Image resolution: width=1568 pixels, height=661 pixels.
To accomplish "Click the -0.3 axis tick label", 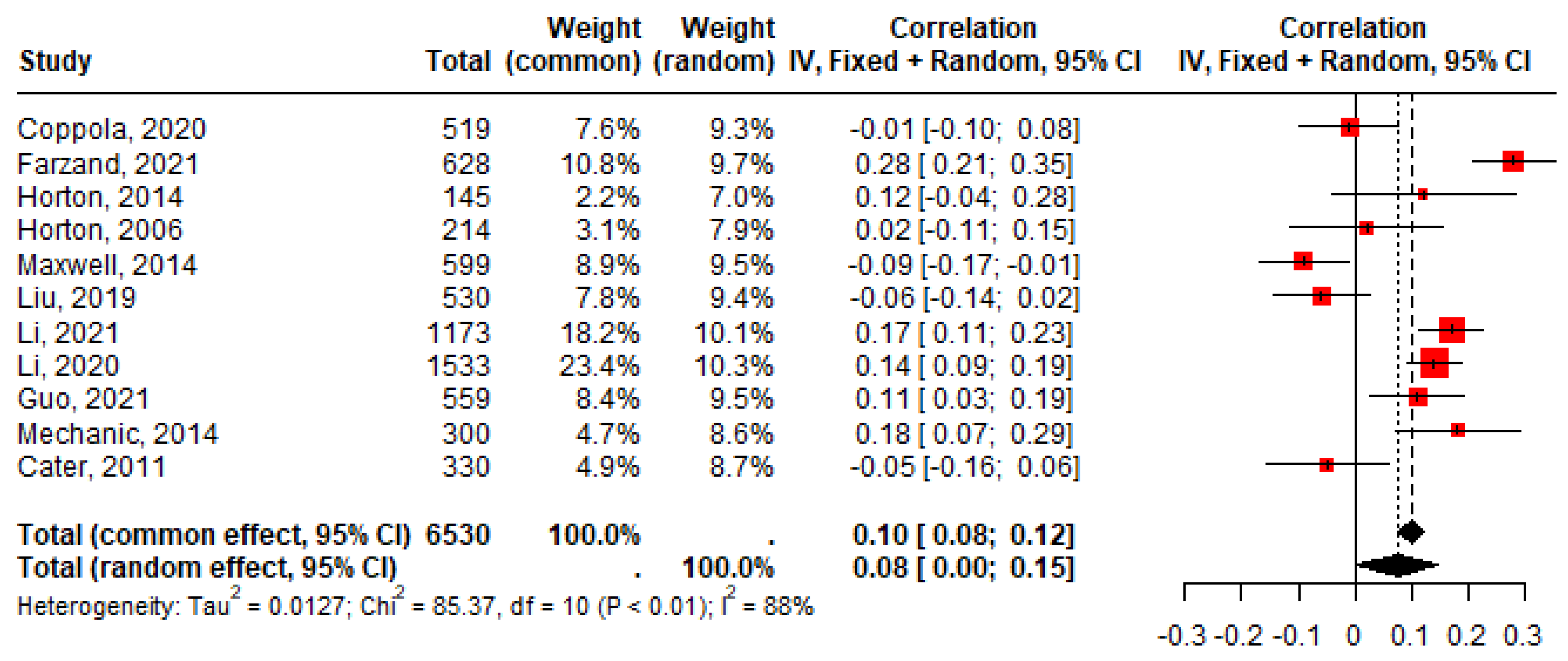I will [1182, 636].
